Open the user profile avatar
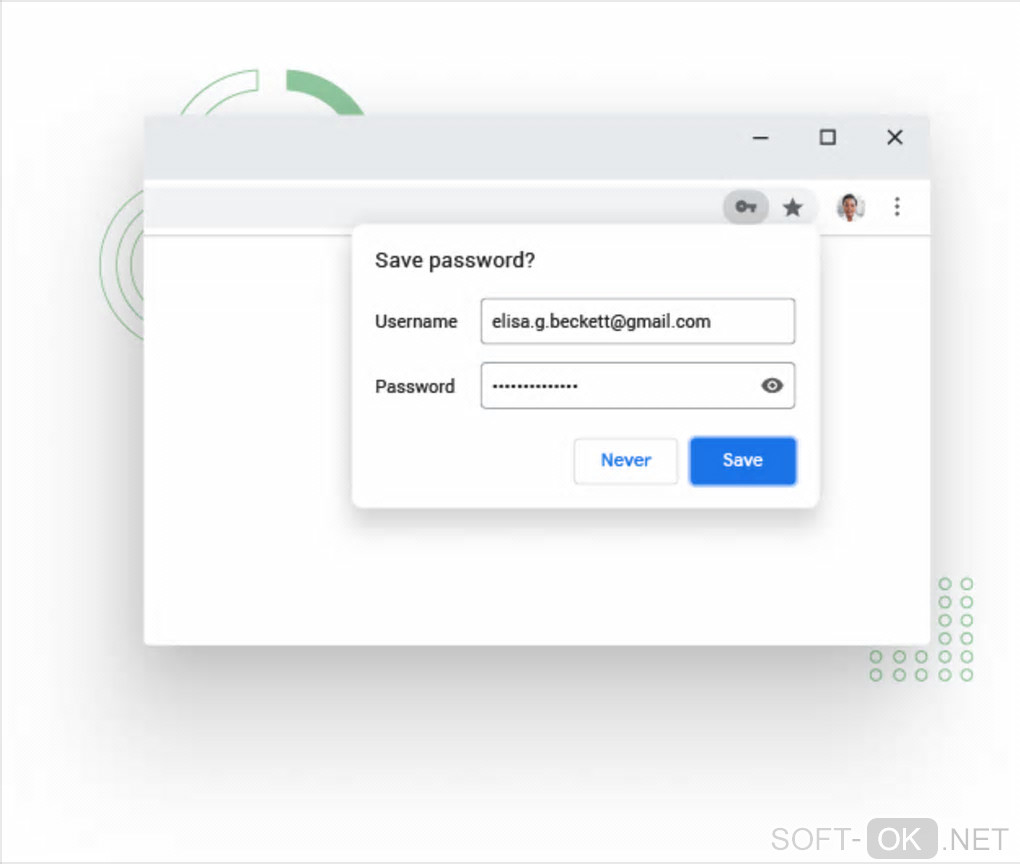Screen dimensions: 1020x864 click(x=850, y=208)
